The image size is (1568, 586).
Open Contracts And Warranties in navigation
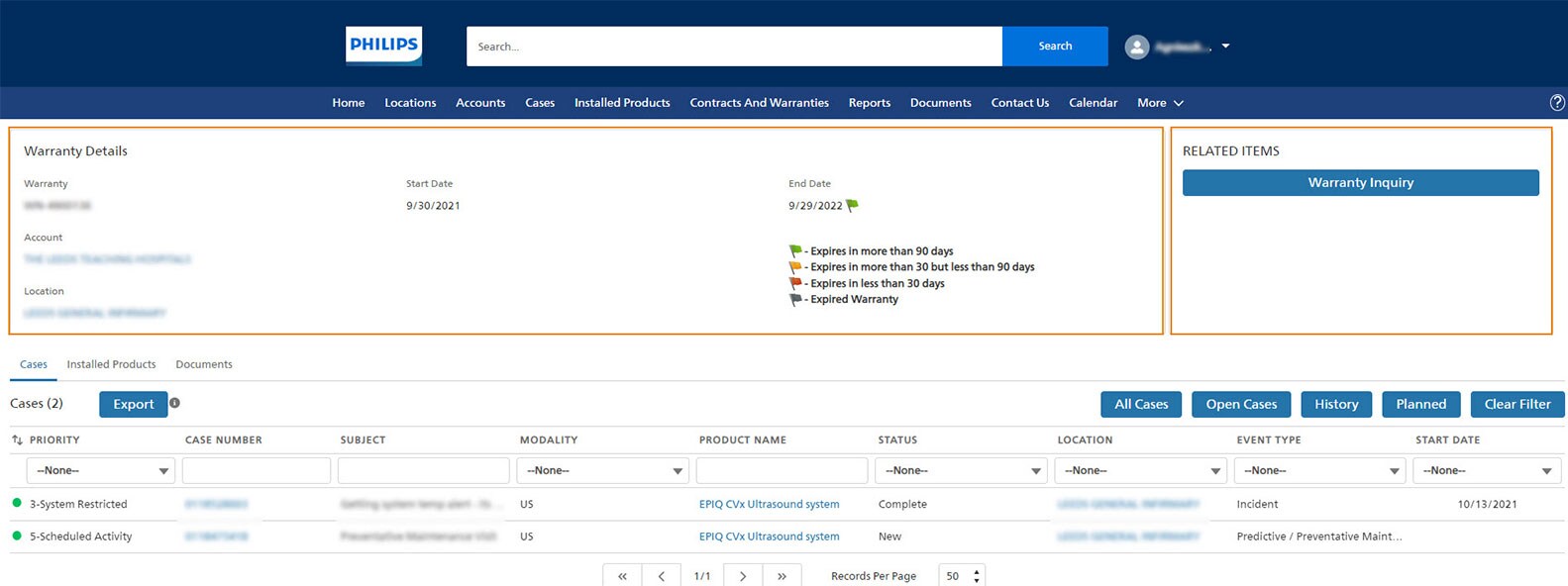click(759, 103)
